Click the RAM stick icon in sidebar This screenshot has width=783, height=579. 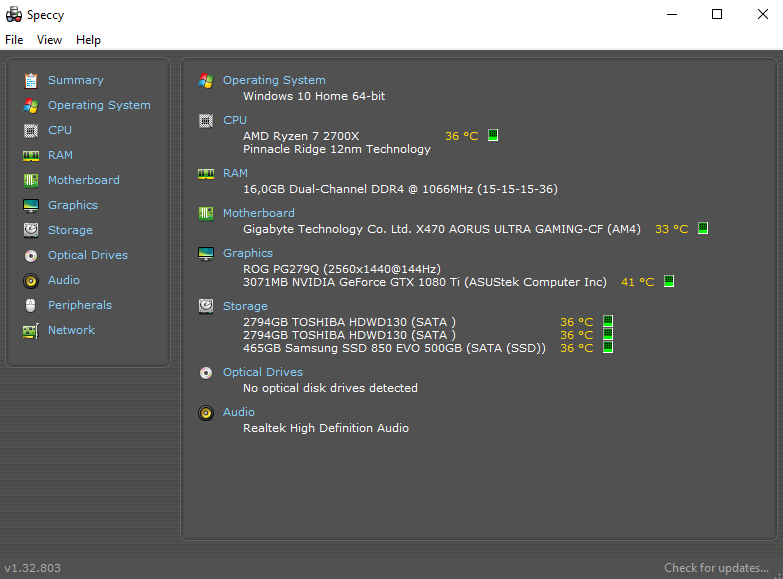(31, 156)
